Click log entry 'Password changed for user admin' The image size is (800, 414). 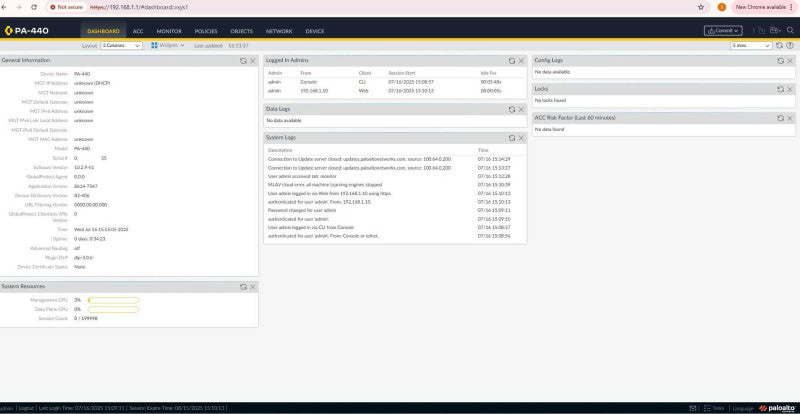click(x=302, y=210)
